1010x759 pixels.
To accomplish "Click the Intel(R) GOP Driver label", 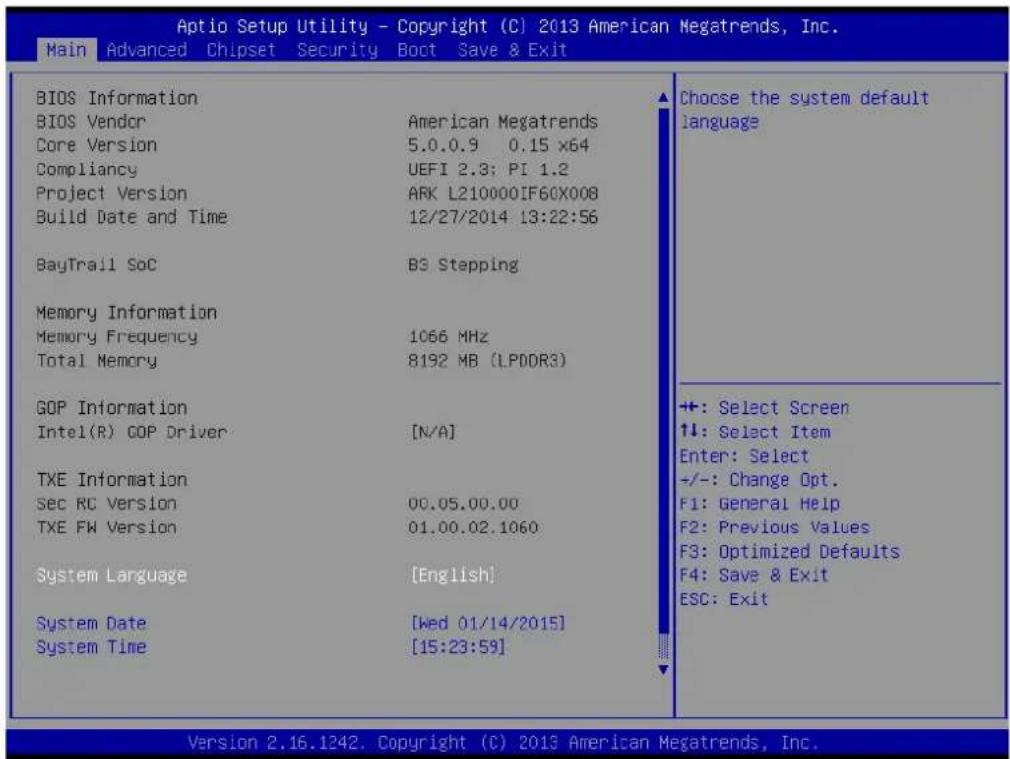I will pyautogui.click(x=131, y=432).
